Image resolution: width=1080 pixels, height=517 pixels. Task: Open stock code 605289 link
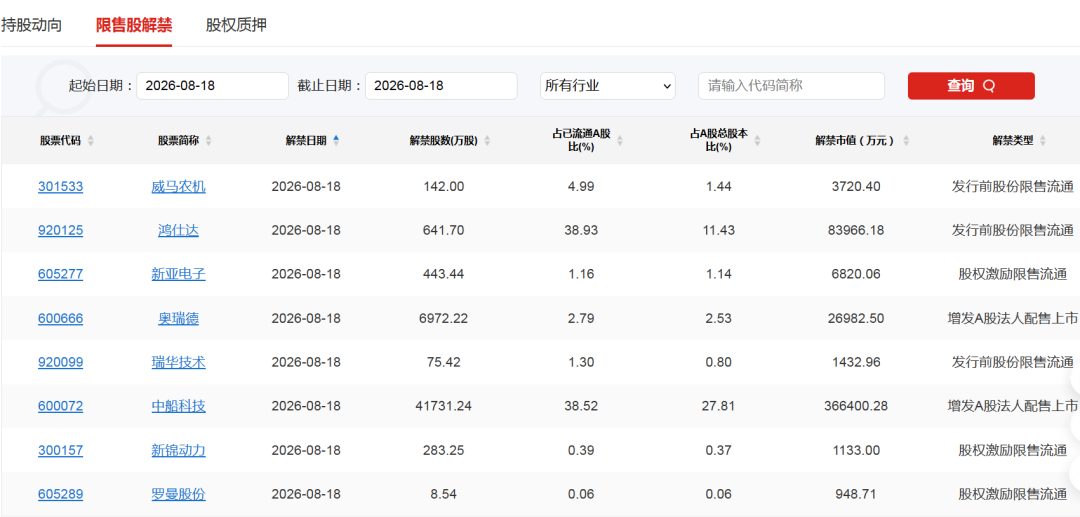click(61, 494)
